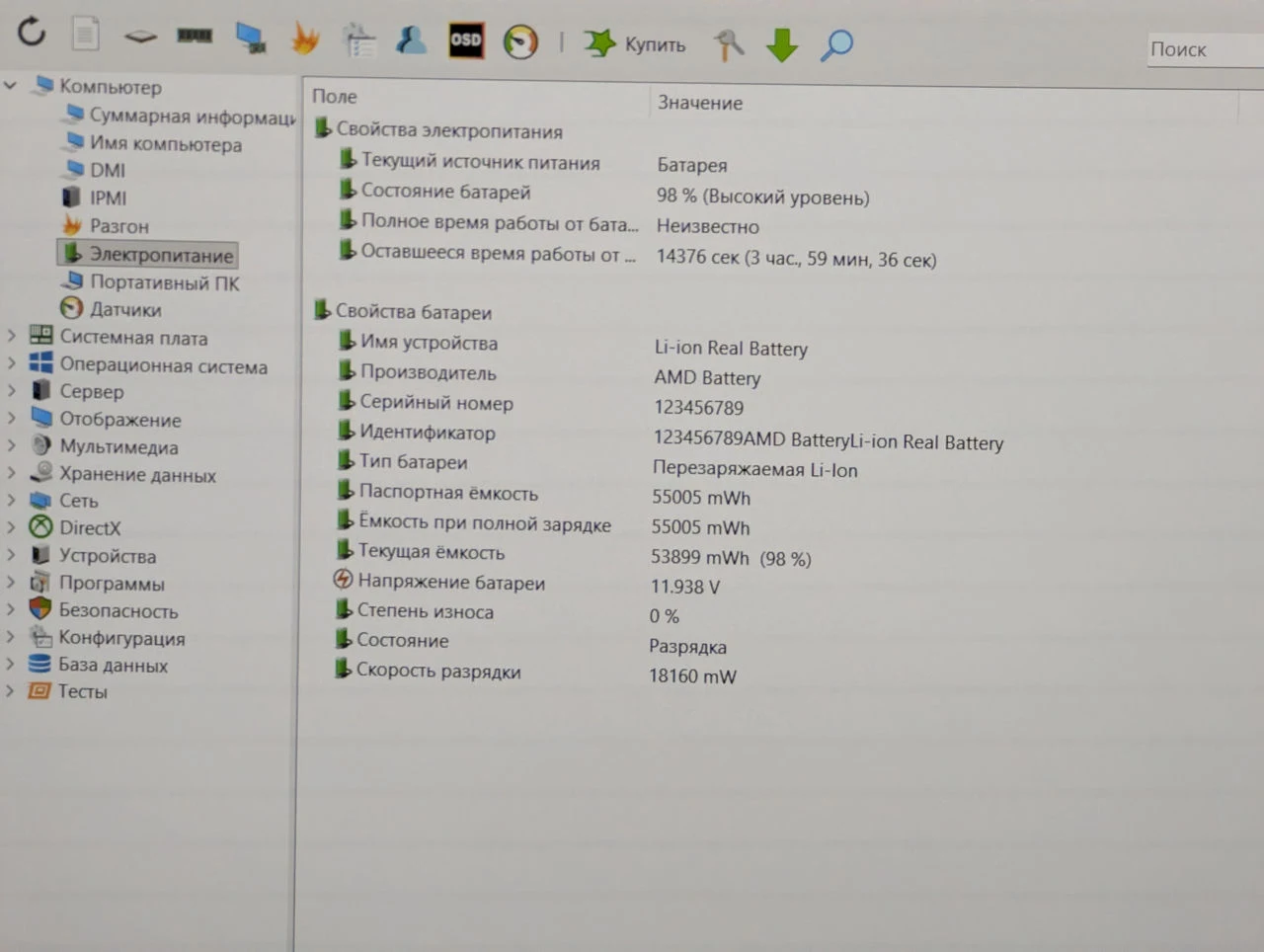The image size is (1264, 952).
Task: Expand the Хранение данных node
Action: point(11,474)
